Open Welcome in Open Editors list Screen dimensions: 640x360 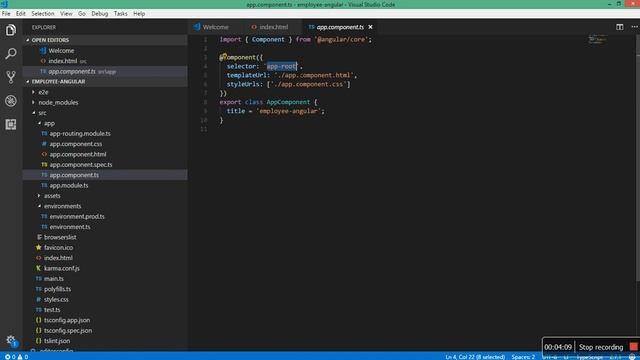click(x=105, y=51)
